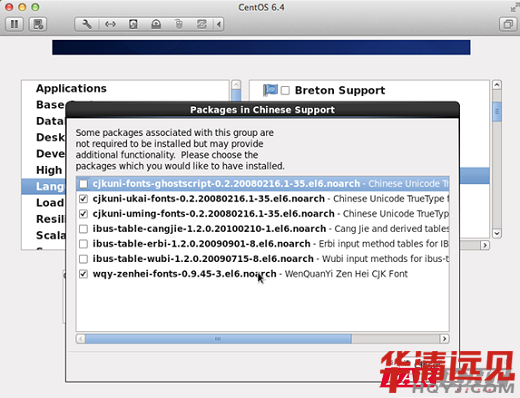520x398 pixels.
Task: Pause the virtual machine
Action: (x=14, y=24)
